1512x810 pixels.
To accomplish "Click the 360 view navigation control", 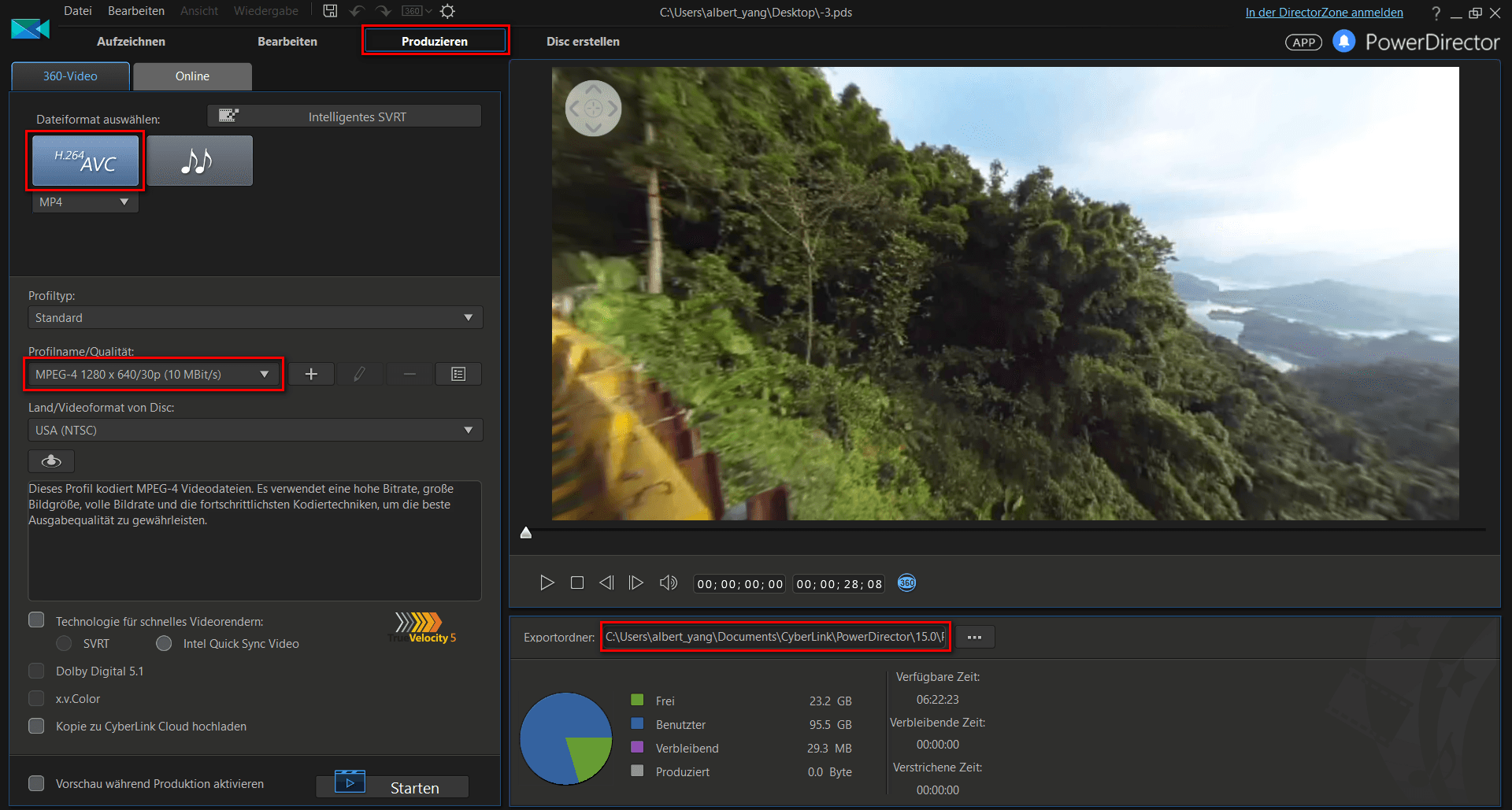I will (x=593, y=109).
